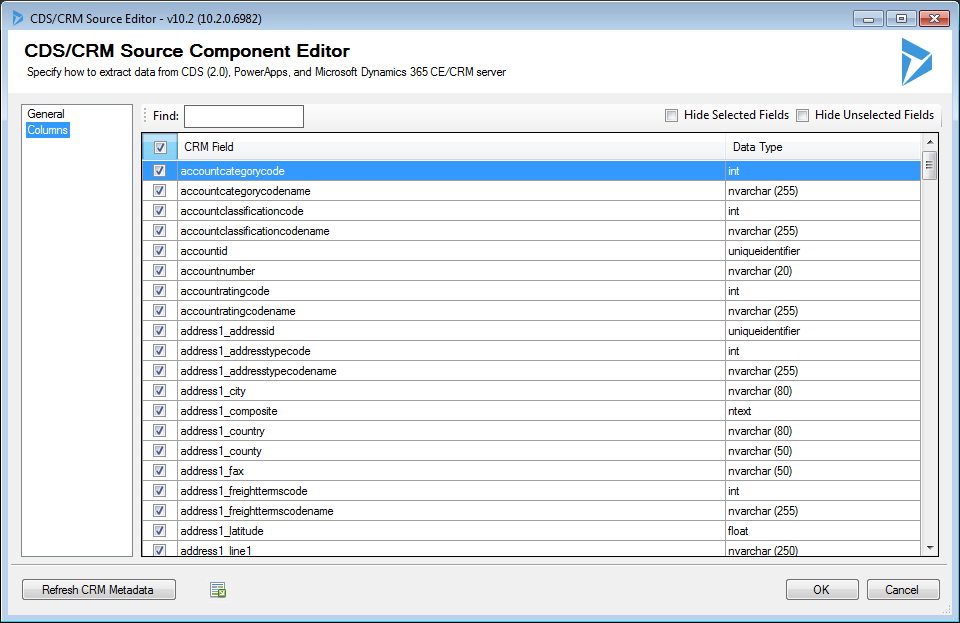This screenshot has height=623, width=960.
Task: Select the Columns page
Action: (48, 130)
